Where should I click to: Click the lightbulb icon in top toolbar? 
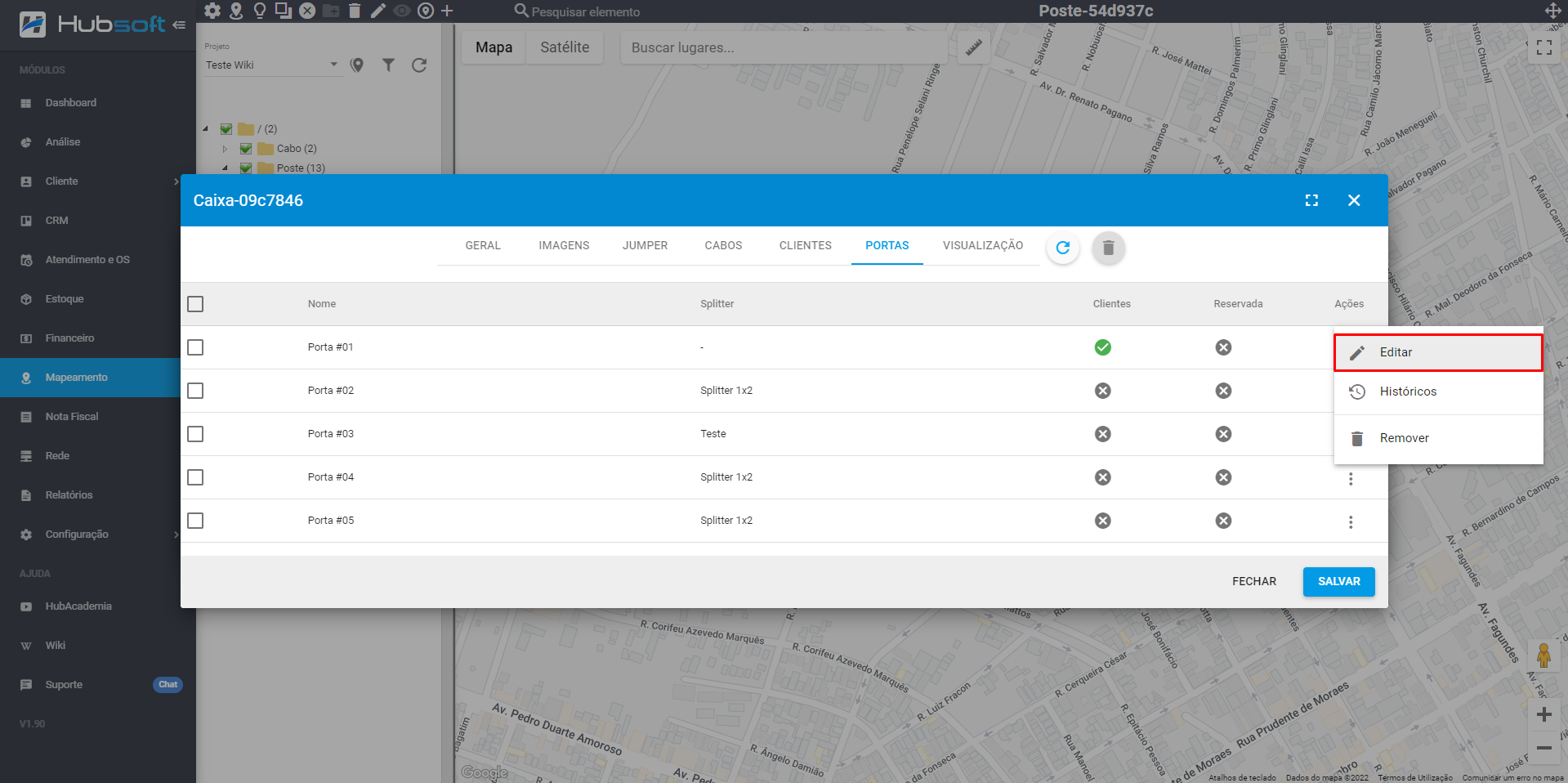point(260,11)
